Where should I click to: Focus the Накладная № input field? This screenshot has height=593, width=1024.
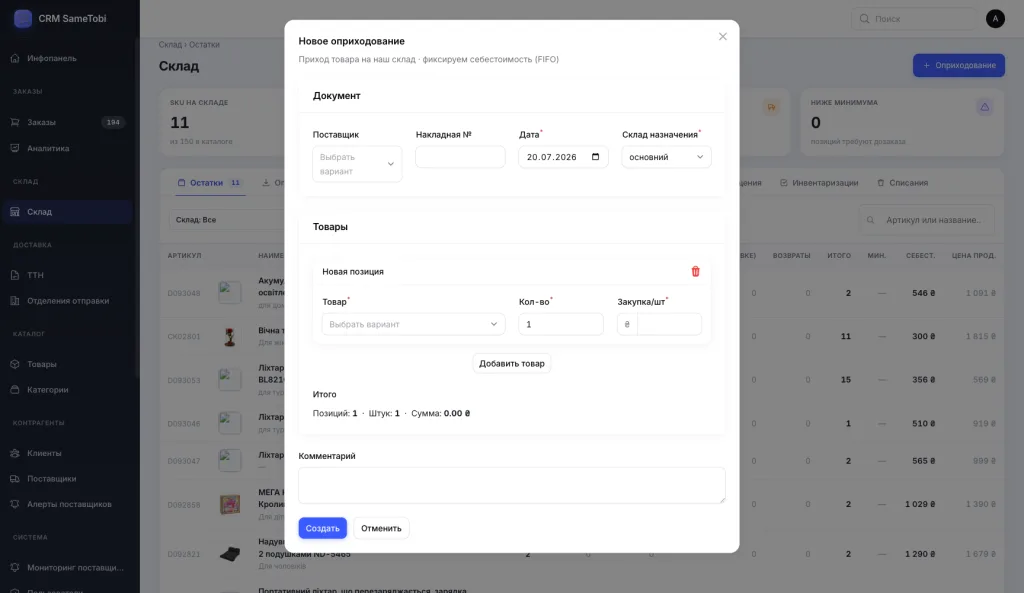(x=460, y=157)
